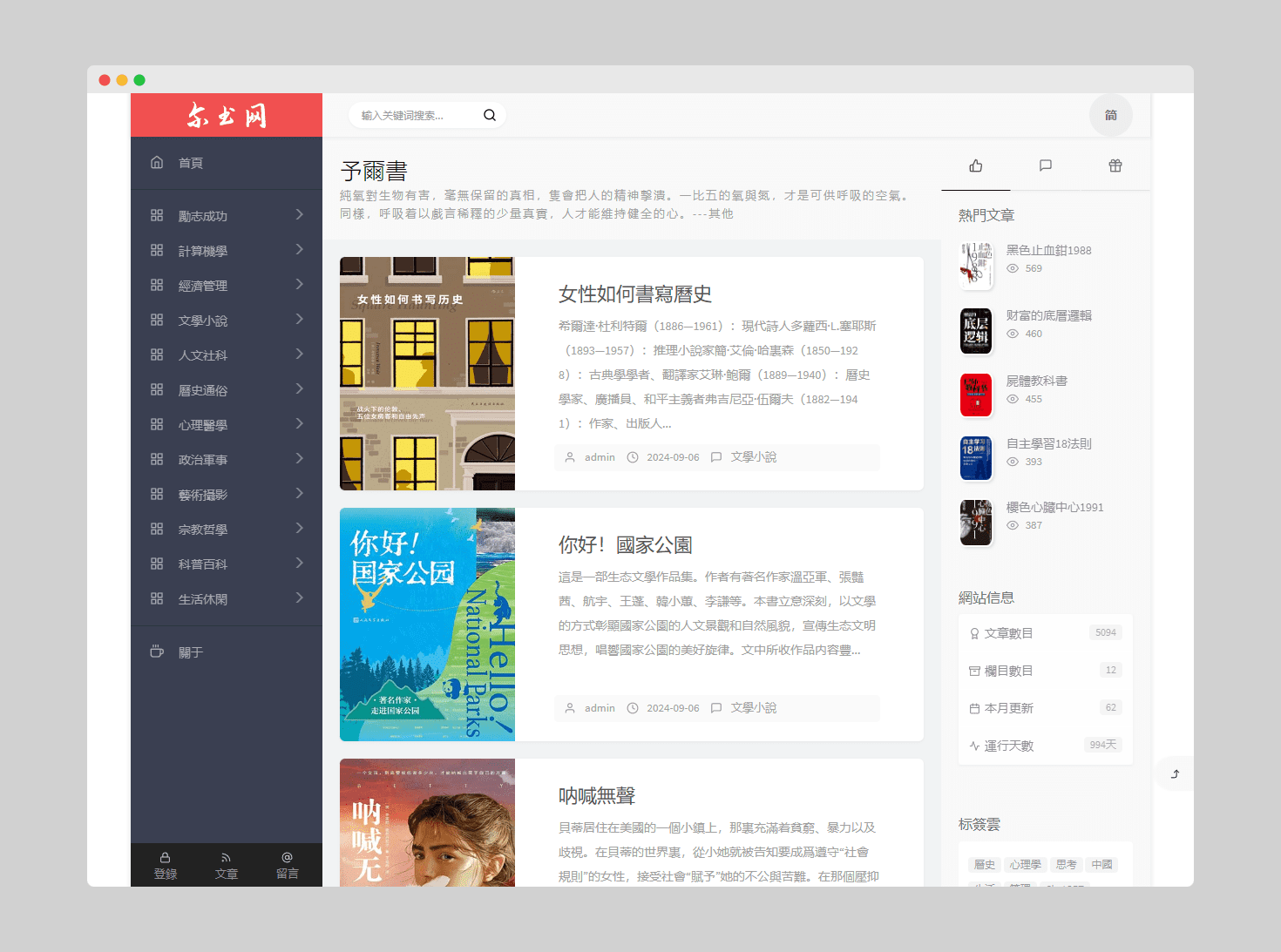Click the search magnifier icon

pos(489,114)
